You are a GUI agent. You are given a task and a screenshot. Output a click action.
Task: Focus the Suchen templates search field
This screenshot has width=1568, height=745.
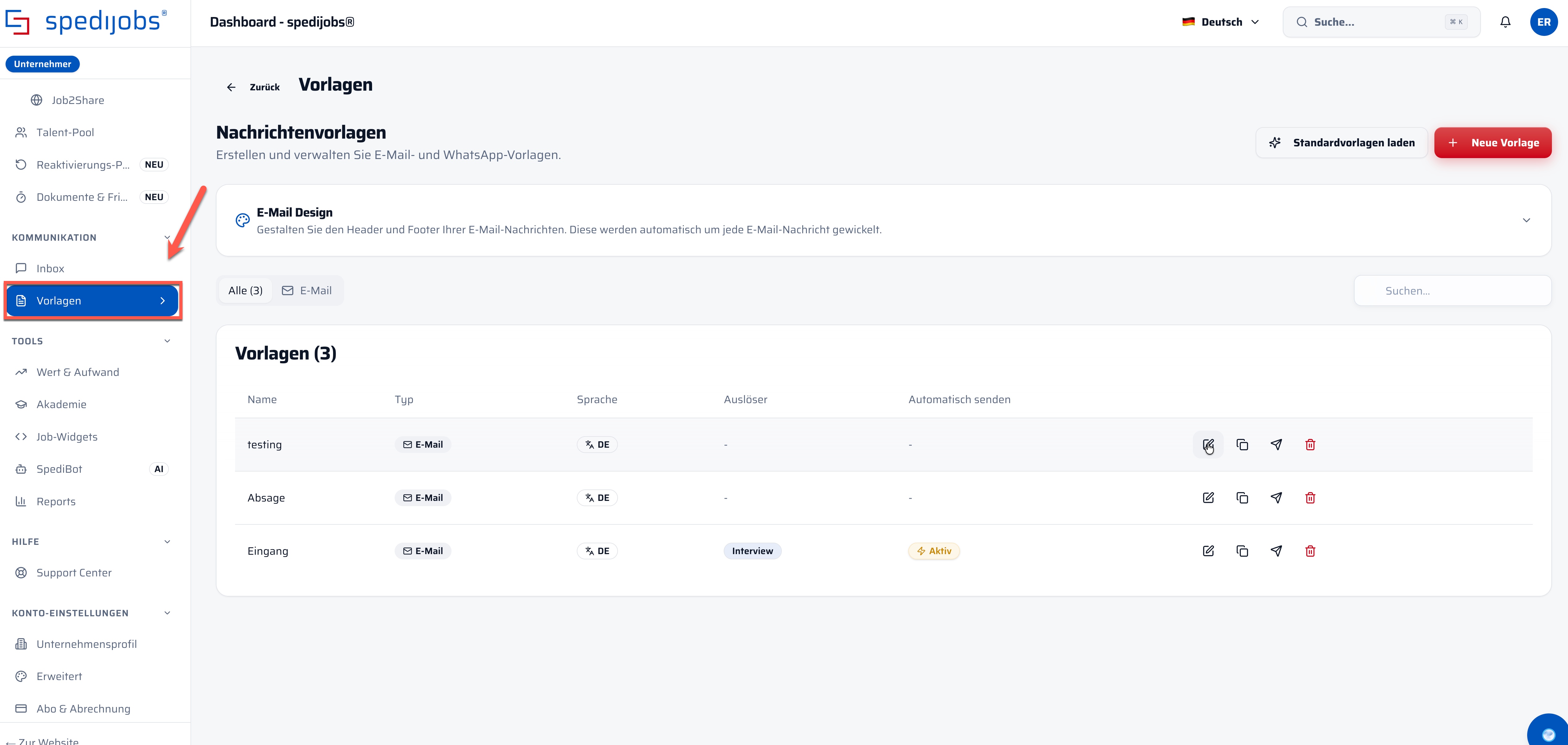(1452, 291)
